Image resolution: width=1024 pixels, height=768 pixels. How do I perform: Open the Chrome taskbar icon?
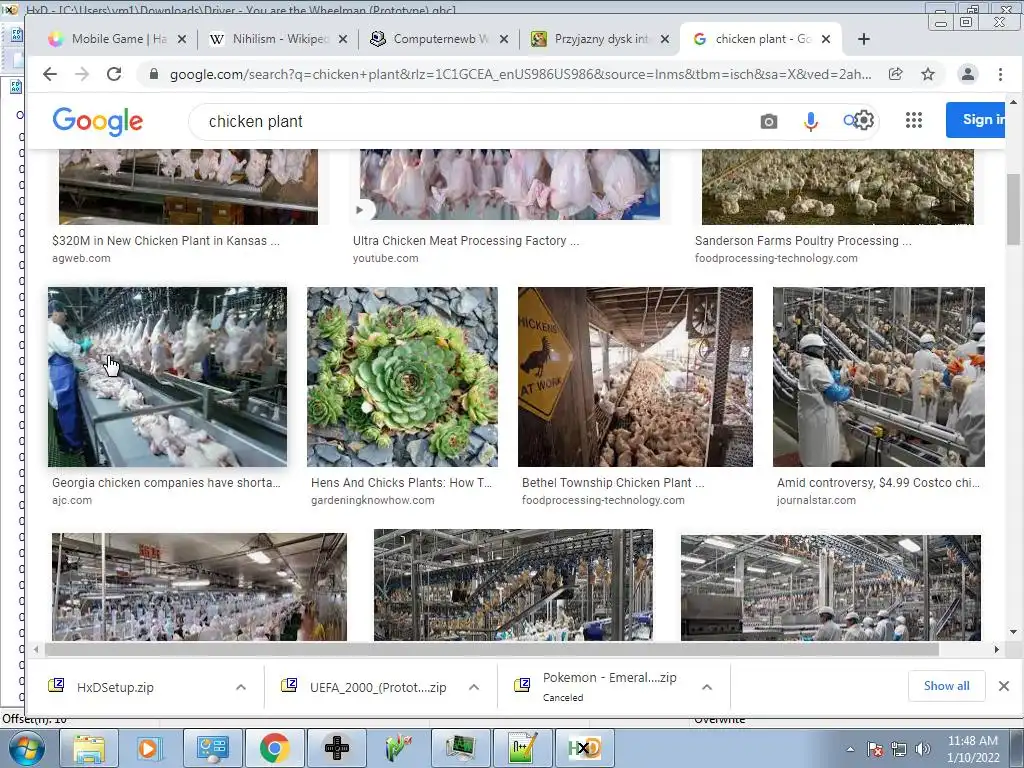274,748
